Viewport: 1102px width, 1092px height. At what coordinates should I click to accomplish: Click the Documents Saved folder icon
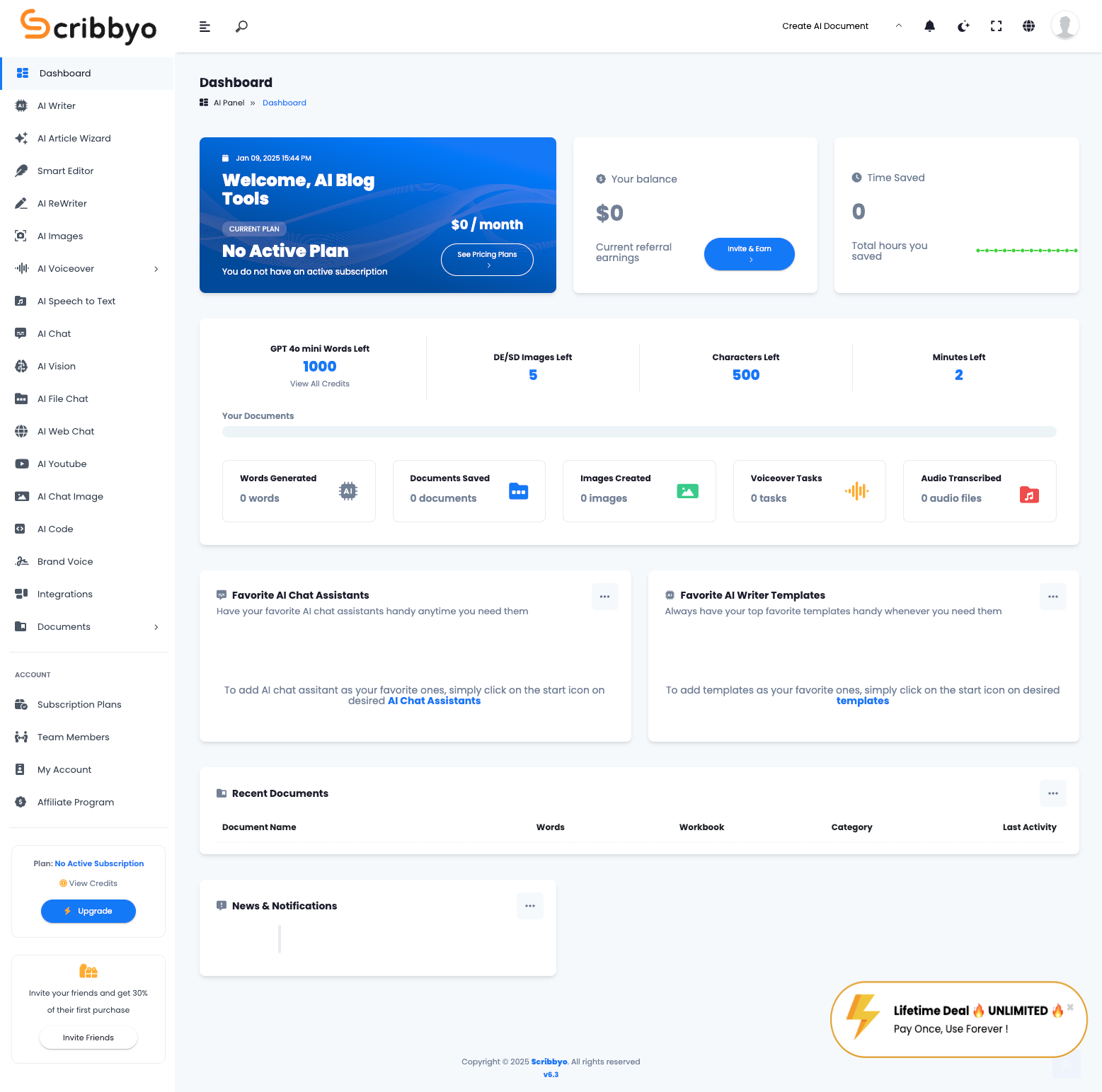click(x=518, y=491)
